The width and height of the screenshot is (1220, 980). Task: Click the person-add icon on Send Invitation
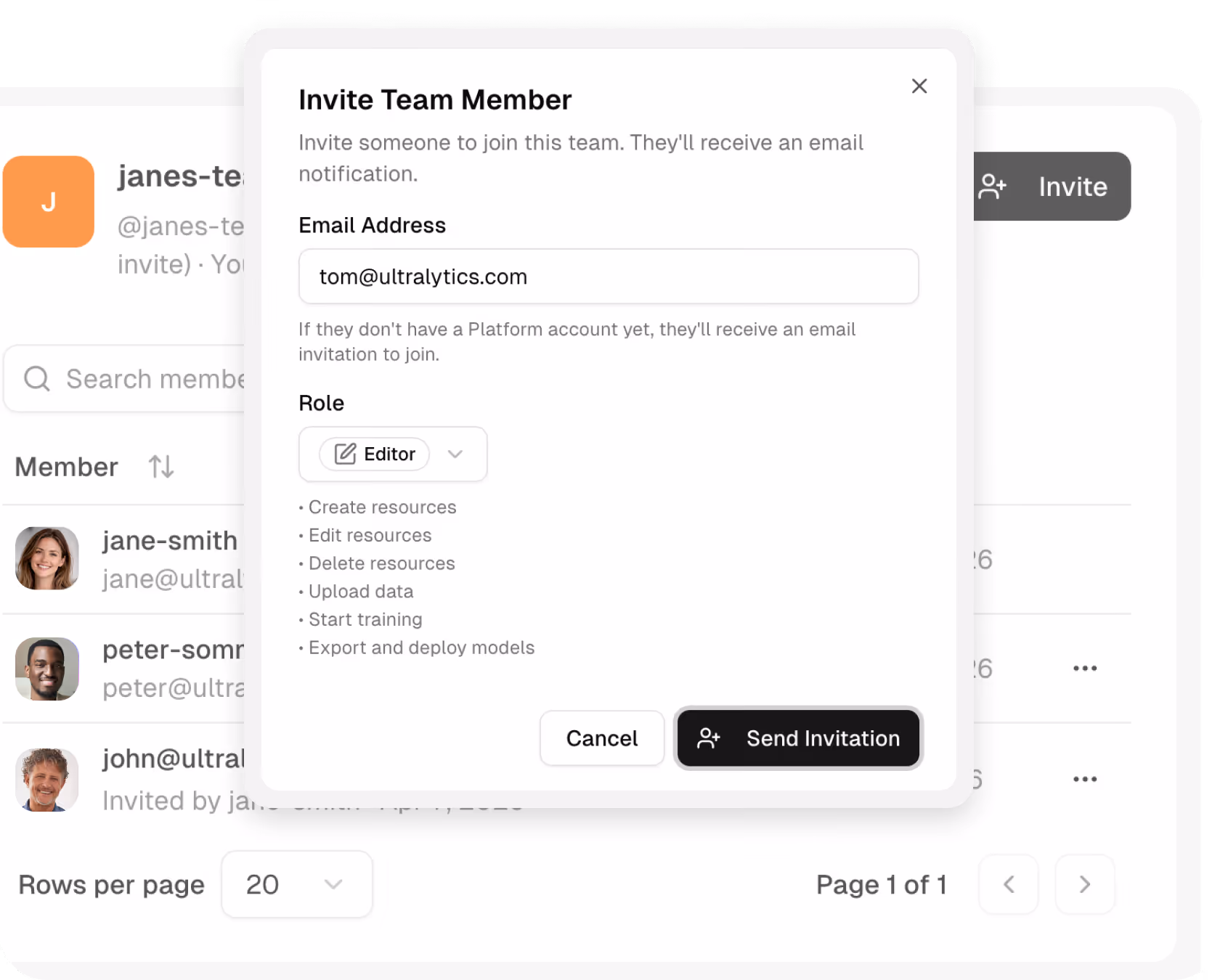(x=709, y=738)
